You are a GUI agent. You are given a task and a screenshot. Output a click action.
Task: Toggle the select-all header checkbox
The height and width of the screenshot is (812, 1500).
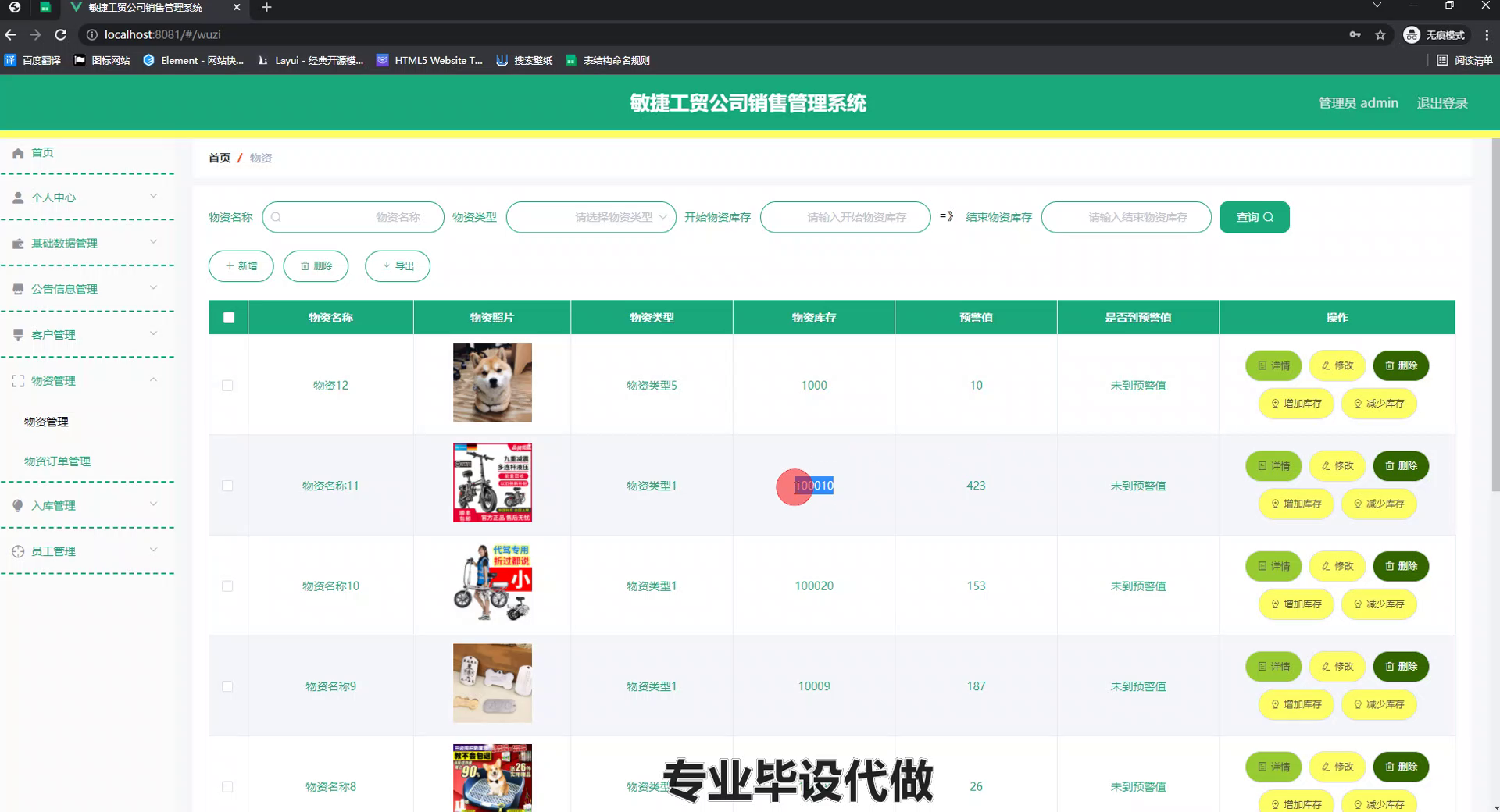tap(229, 318)
